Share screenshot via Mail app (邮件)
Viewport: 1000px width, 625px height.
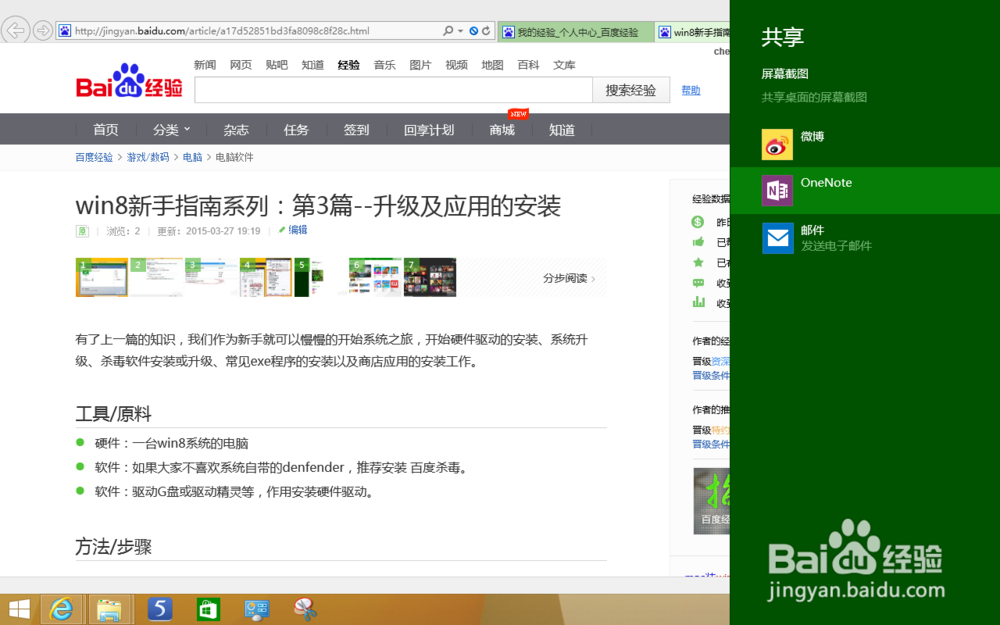point(864,238)
